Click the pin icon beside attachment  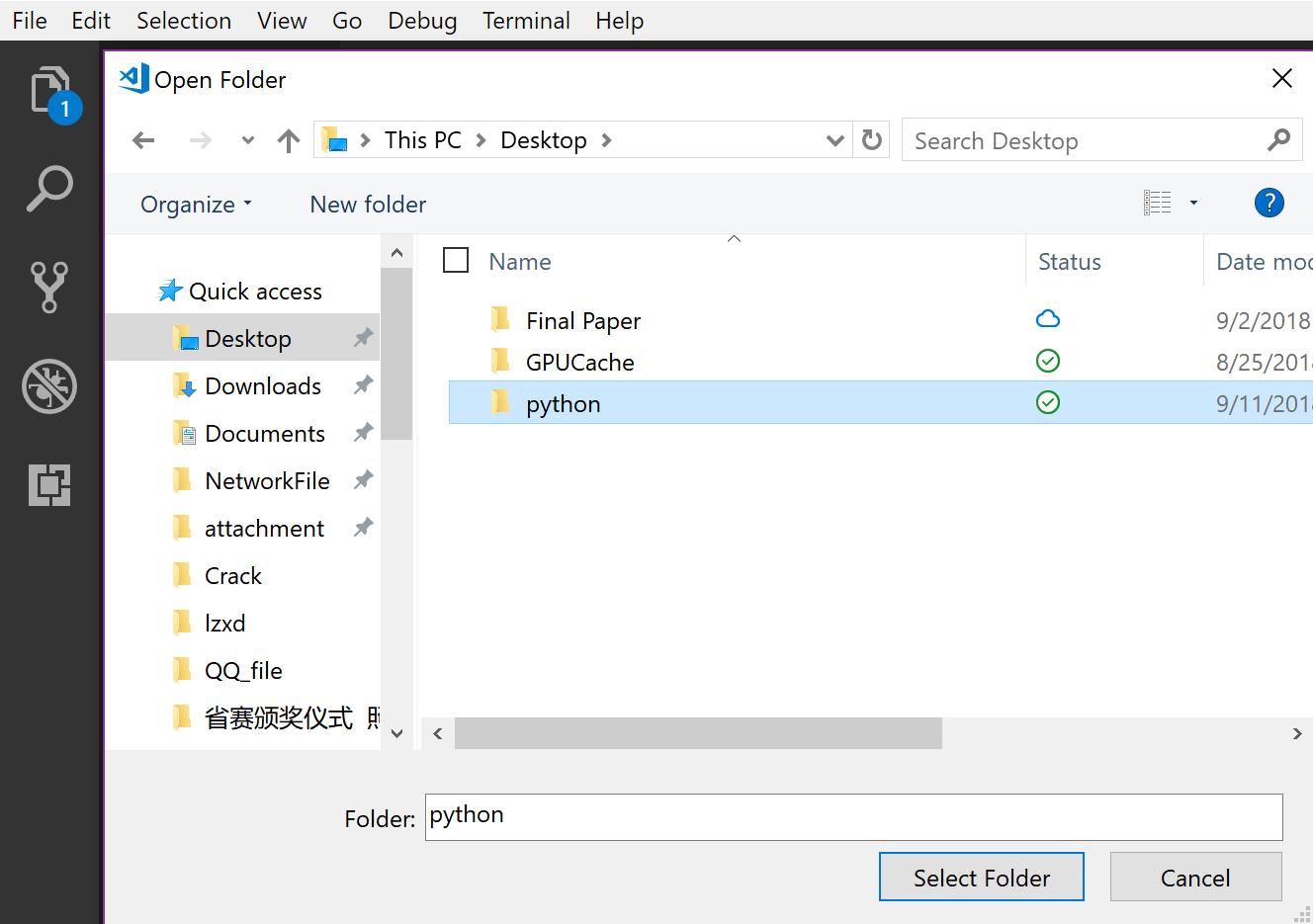click(x=363, y=527)
